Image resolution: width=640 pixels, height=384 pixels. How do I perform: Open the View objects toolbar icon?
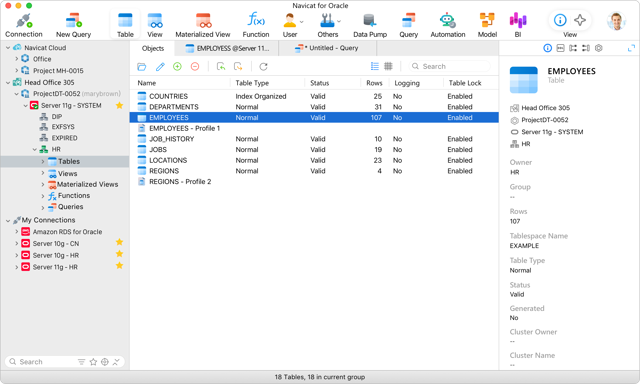(x=155, y=25)
